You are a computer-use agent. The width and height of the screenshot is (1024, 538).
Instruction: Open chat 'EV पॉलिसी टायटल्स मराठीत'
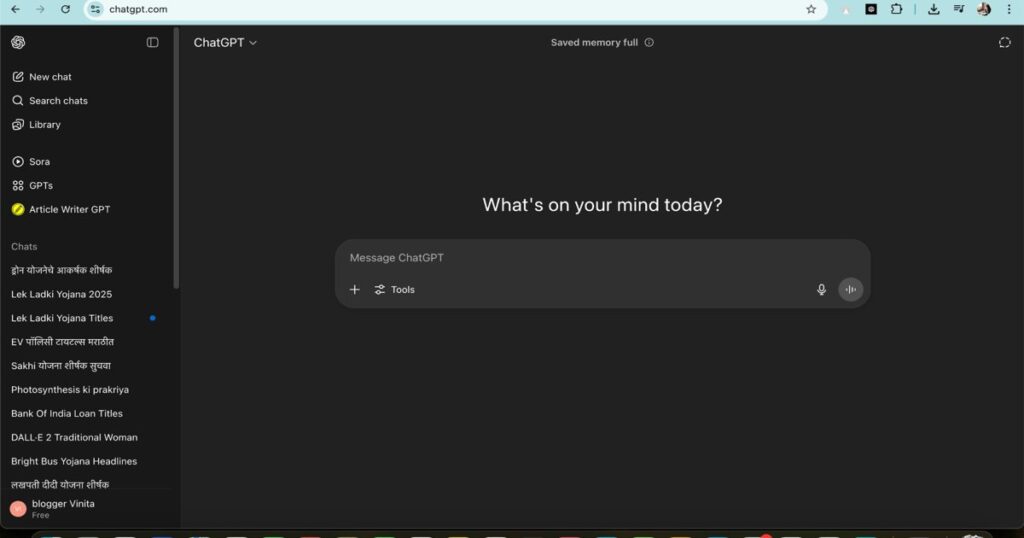pyautogui.click(x=62, y=342)
